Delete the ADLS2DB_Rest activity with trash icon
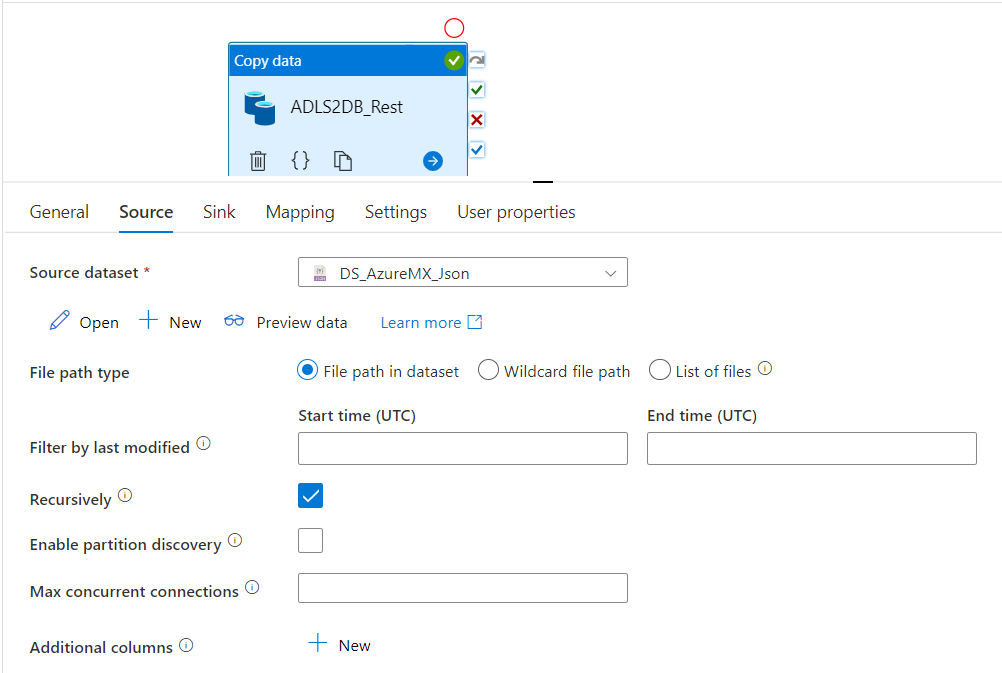The image size is (1002, 673). coord(258,160)
